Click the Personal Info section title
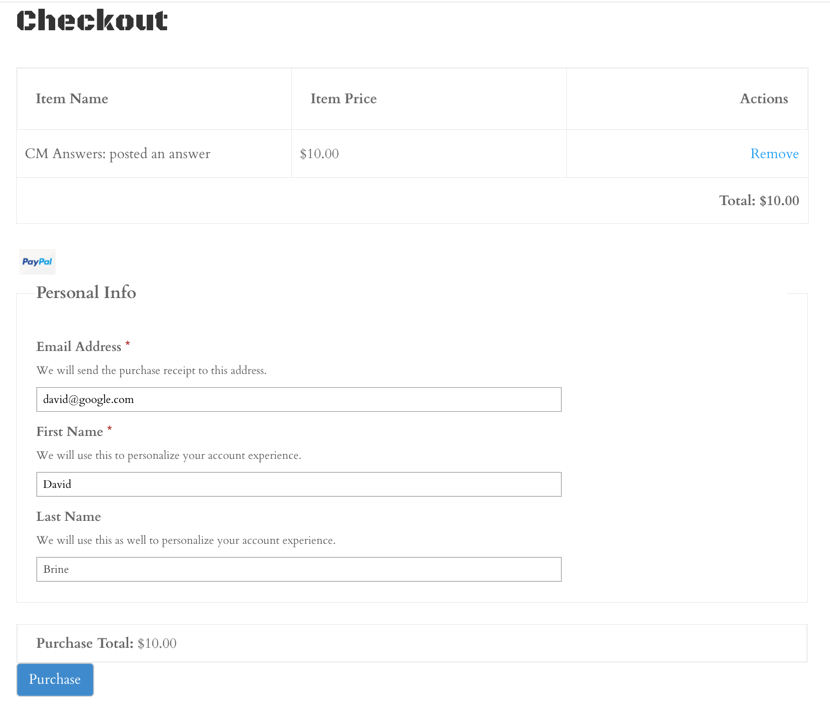This screenshot has width=830, height=715. (86, 293)
